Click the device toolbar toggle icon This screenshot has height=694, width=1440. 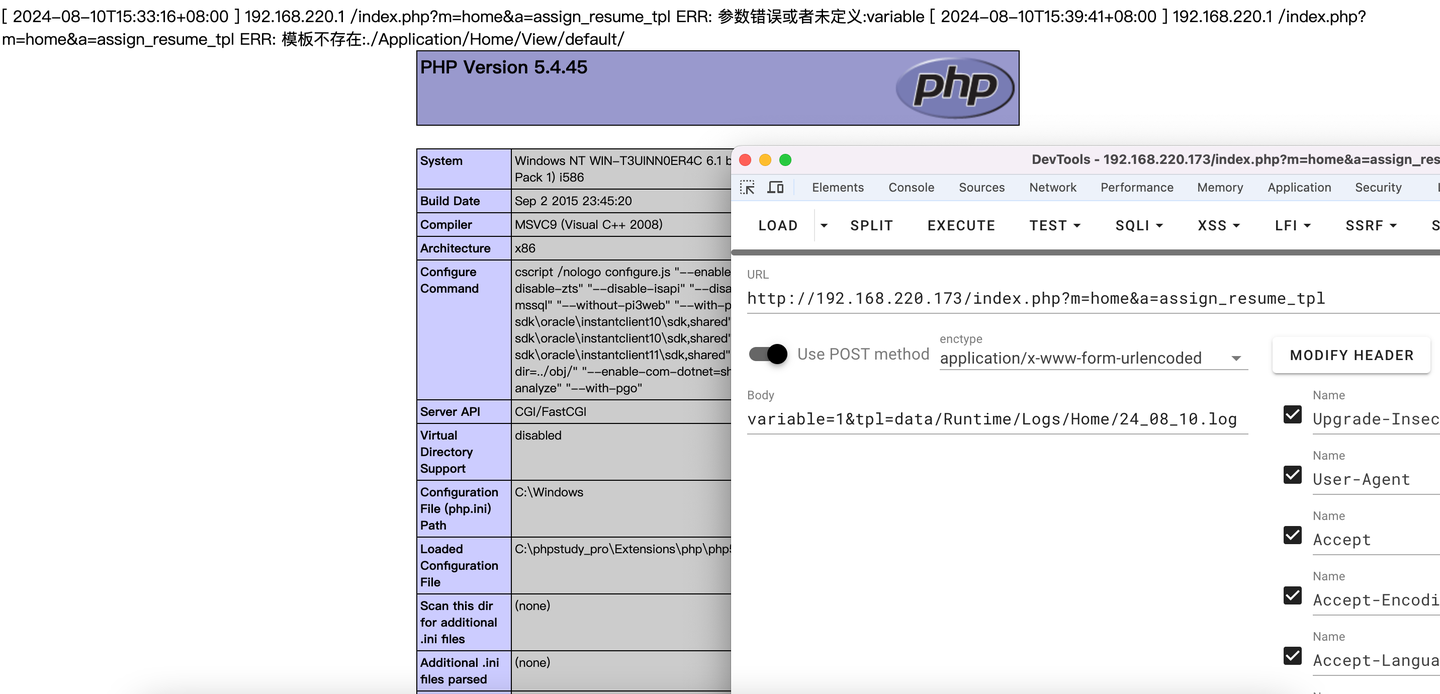(x=775, y=187)
